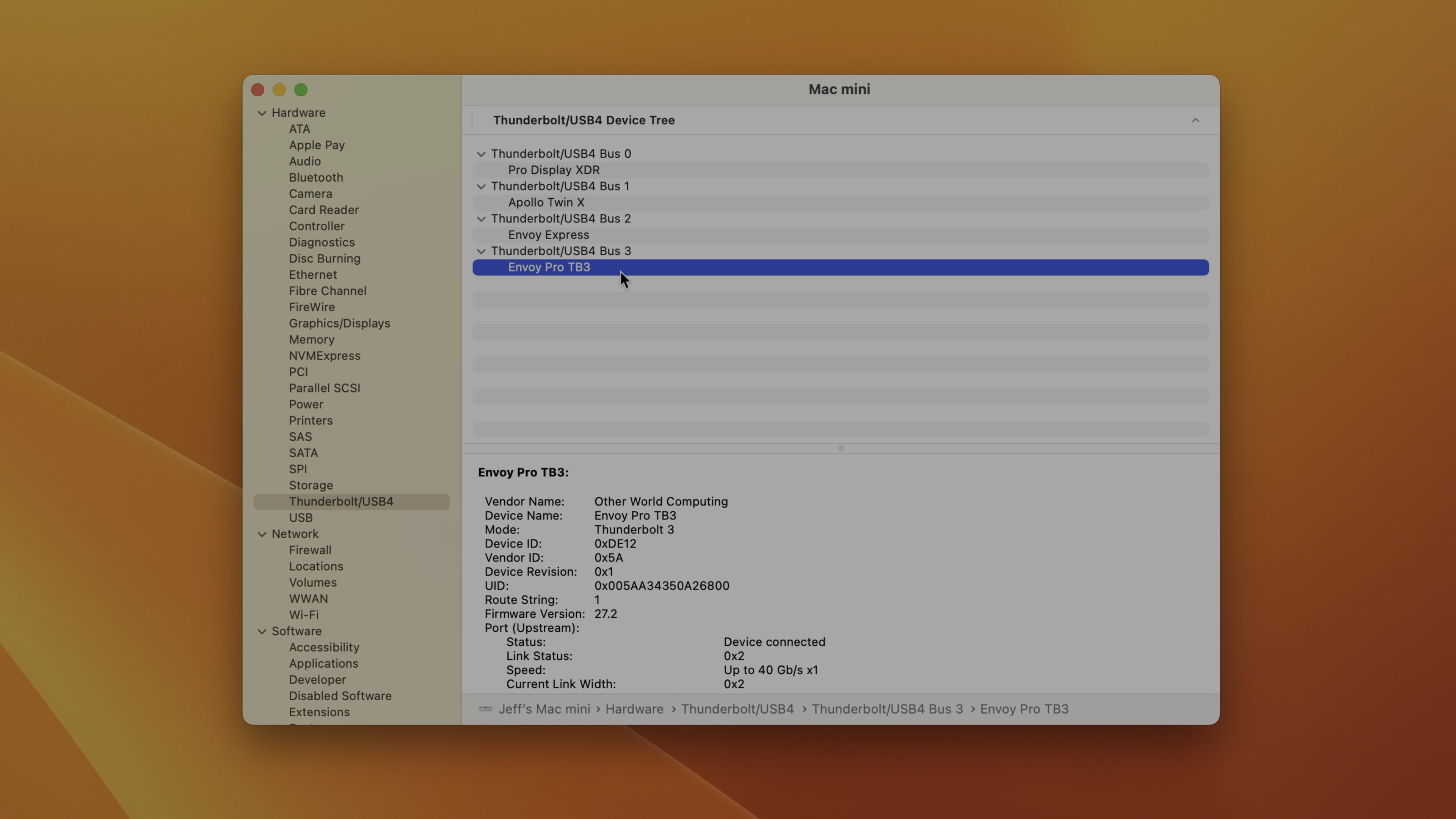Collapse the Hardware section in sidebar
The height and width of the screenshot is (819, 1456).
coord(262,113)
